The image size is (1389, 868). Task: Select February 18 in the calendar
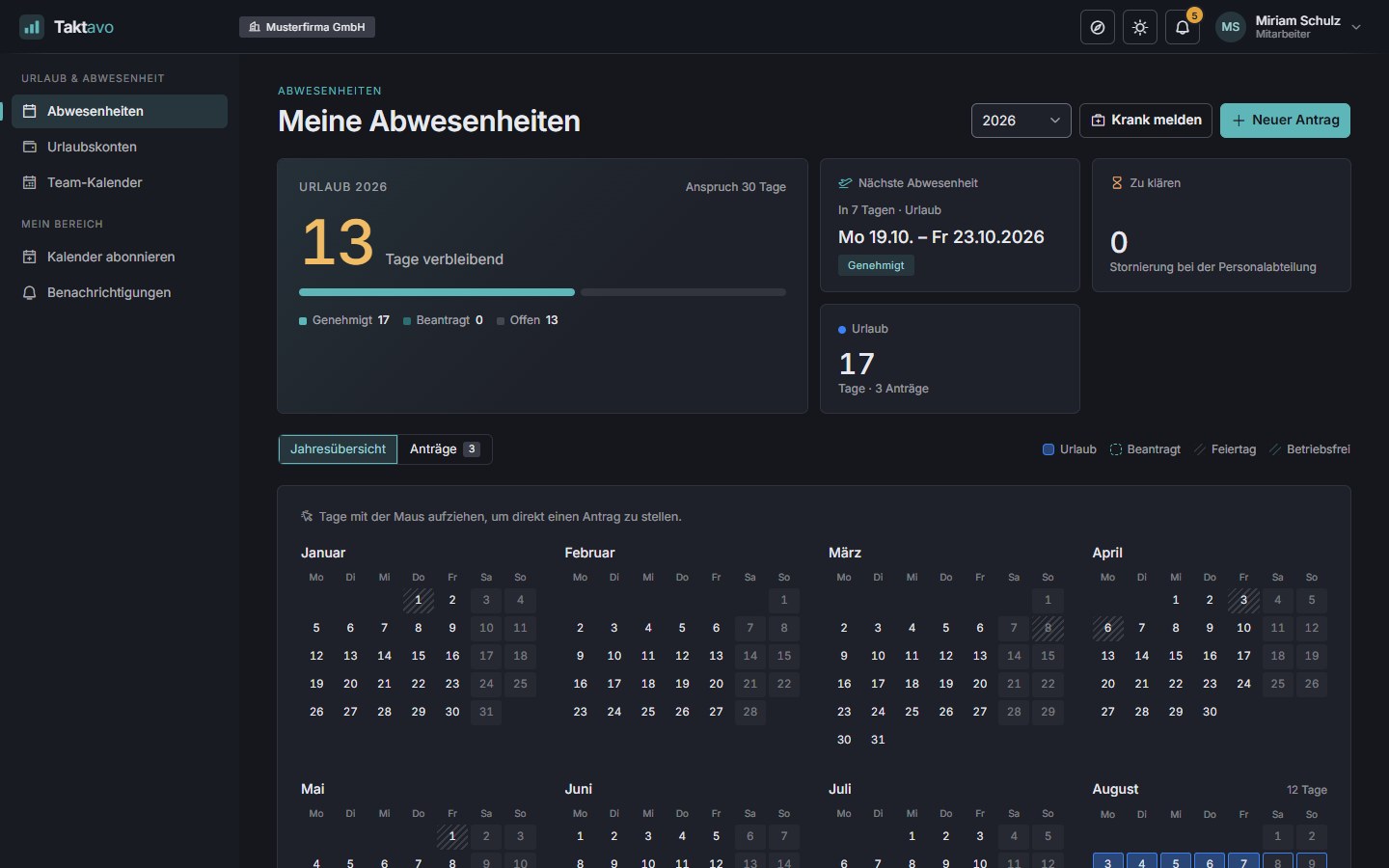(x=648, y=684)
